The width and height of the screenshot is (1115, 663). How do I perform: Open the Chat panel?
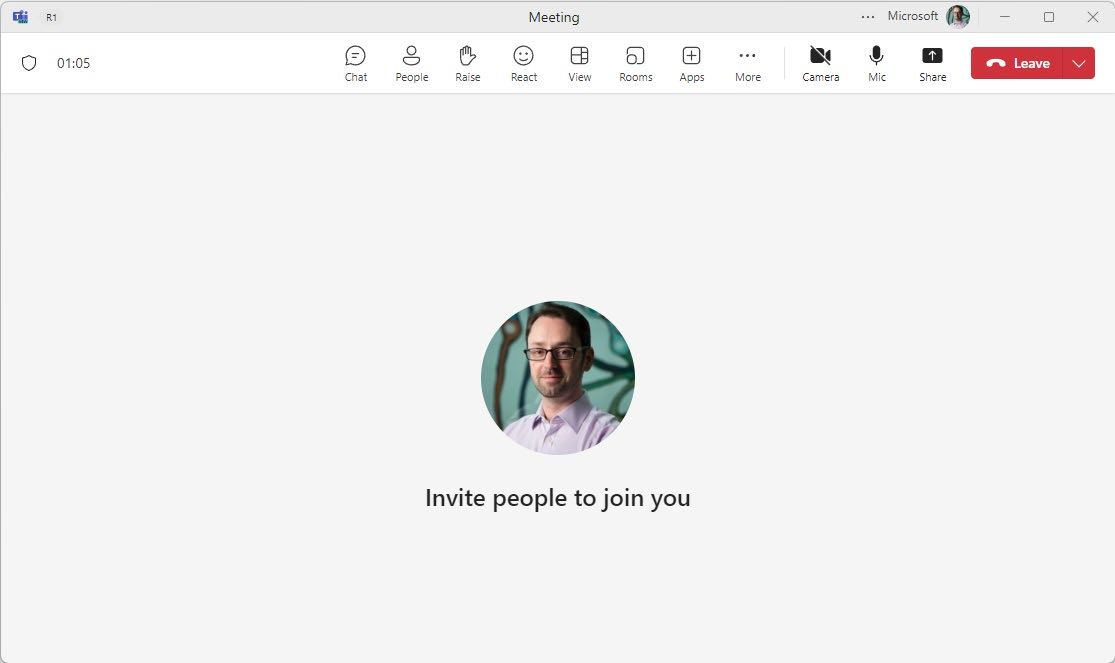click(356, 63)
